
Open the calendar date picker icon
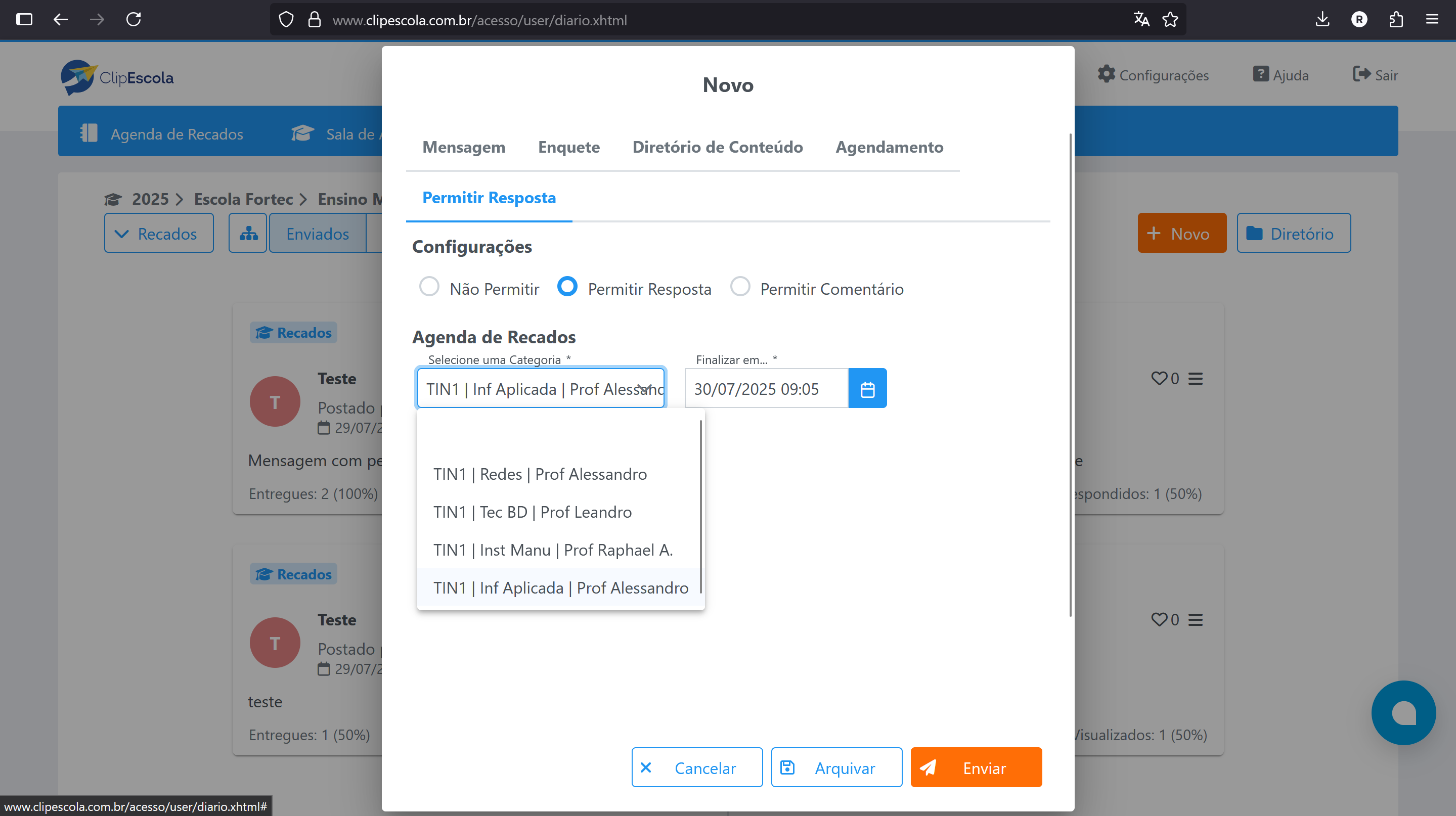pyautogui.click(x=867, y=389)
